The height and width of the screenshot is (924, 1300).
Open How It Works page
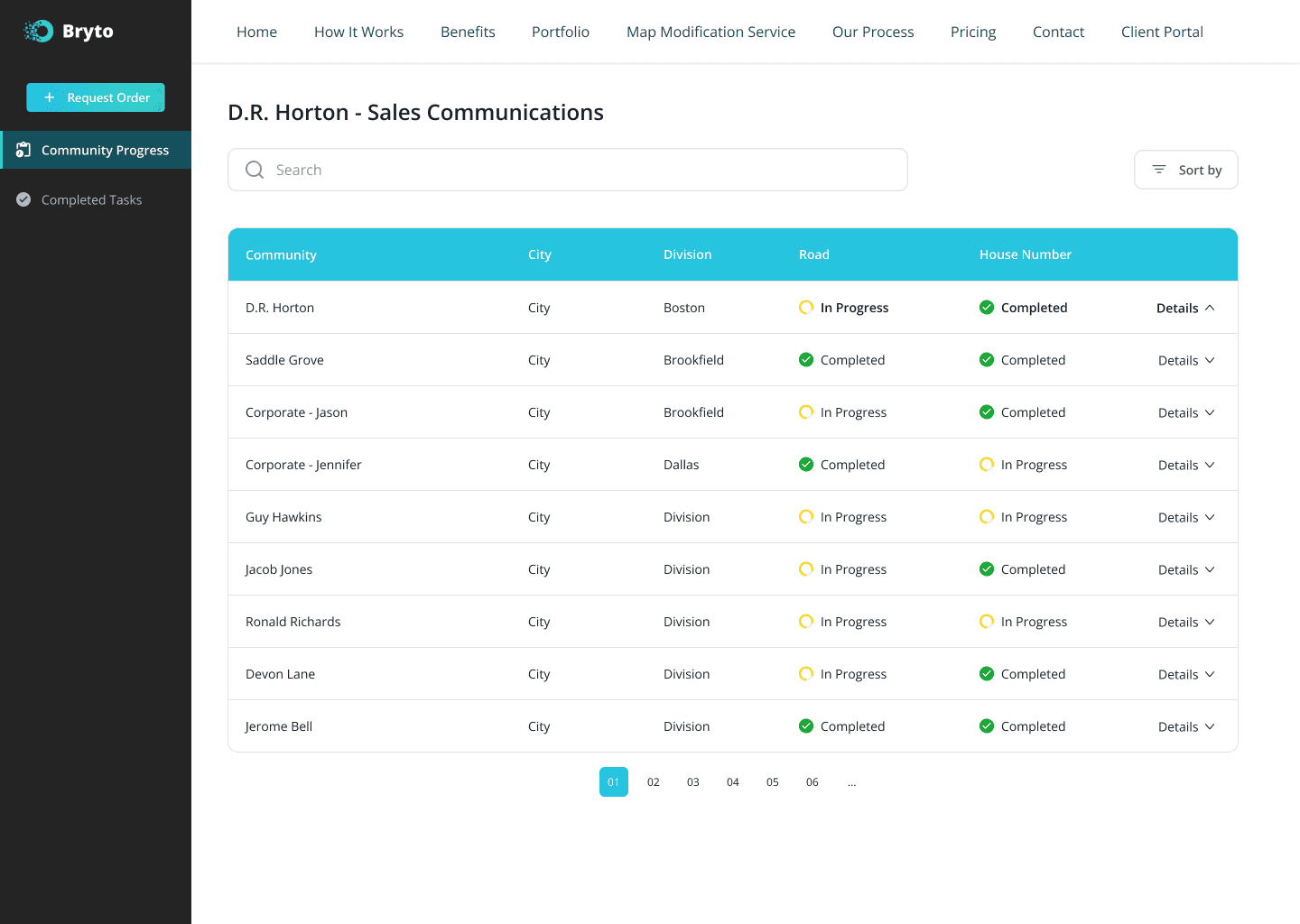(358, 32)
